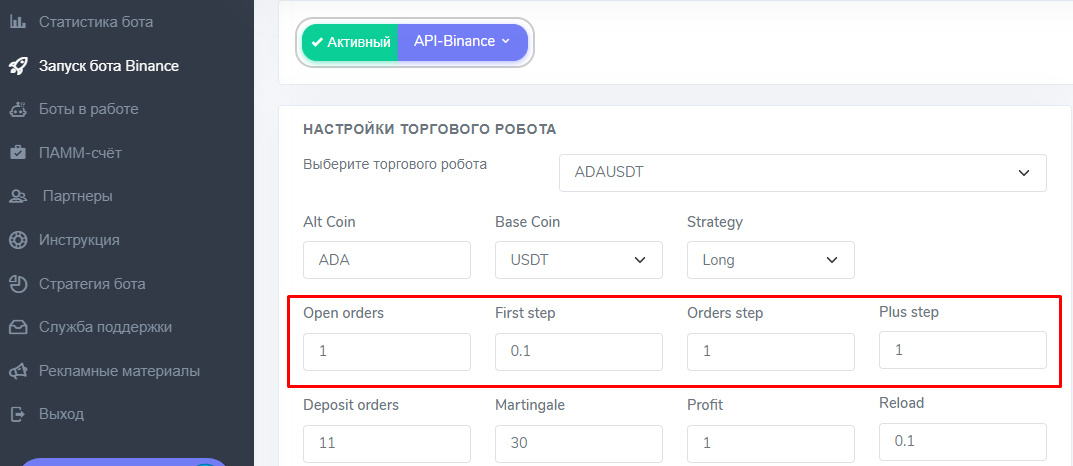Viewport: 1073px width, 466px height.
Task: Click the rocket icon for Запуск бота Binance
Action: (18, 66)
